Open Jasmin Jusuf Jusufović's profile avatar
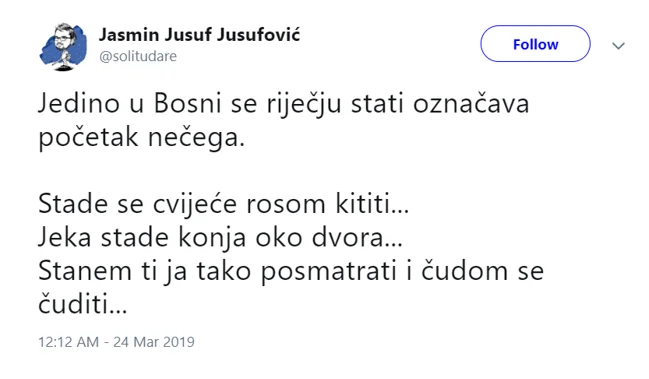This screenshot has height=379, width=649. point(63,46)
